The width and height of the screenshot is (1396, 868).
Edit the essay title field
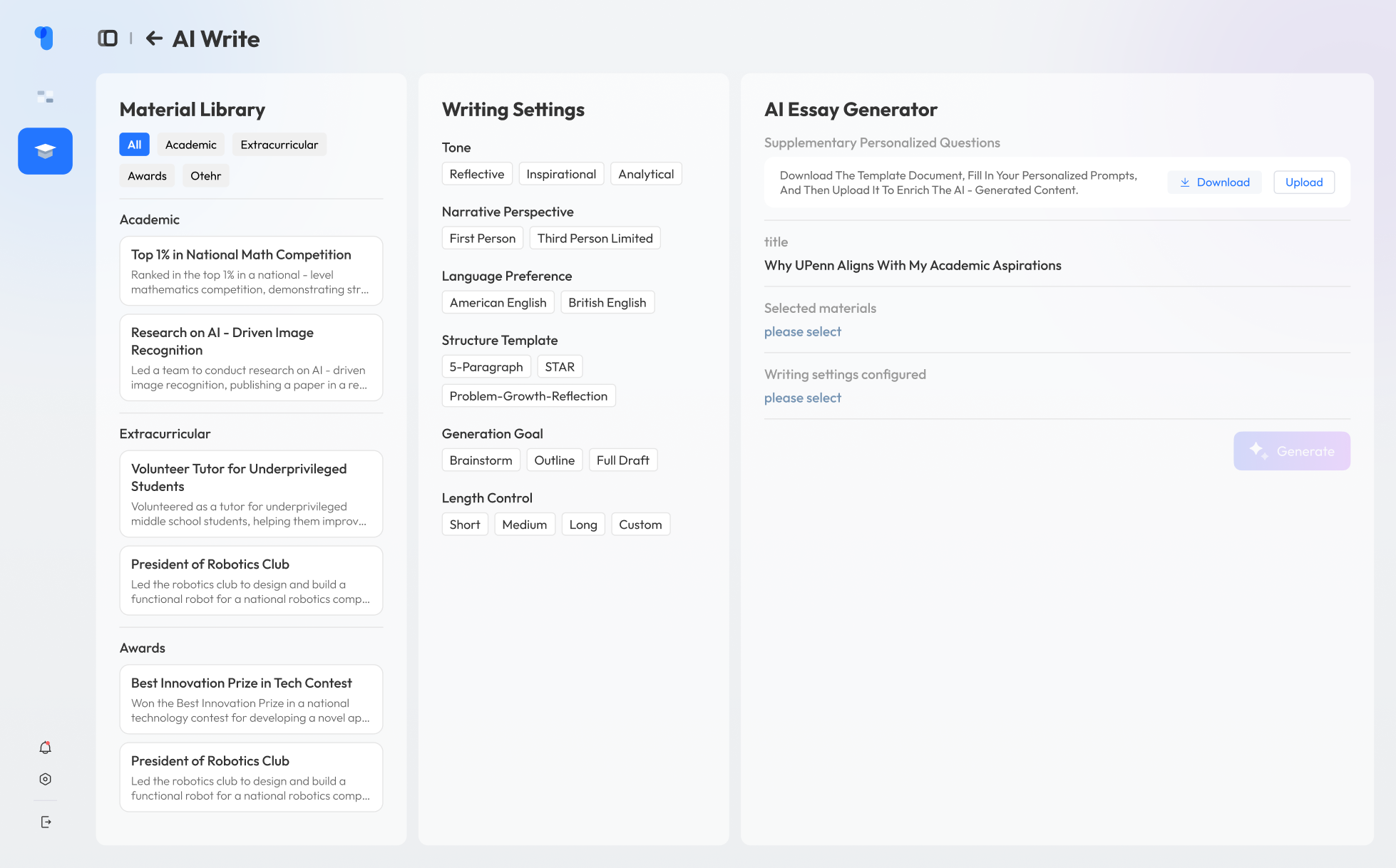click(x=913, y=265)
